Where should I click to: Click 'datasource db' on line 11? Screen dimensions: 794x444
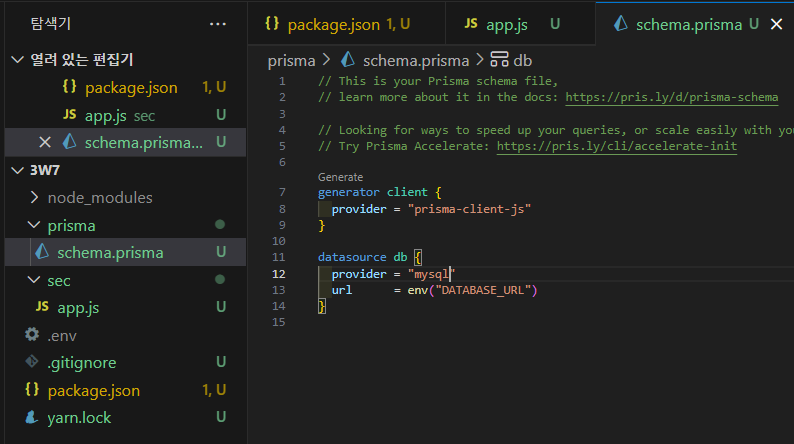[363, 257]
